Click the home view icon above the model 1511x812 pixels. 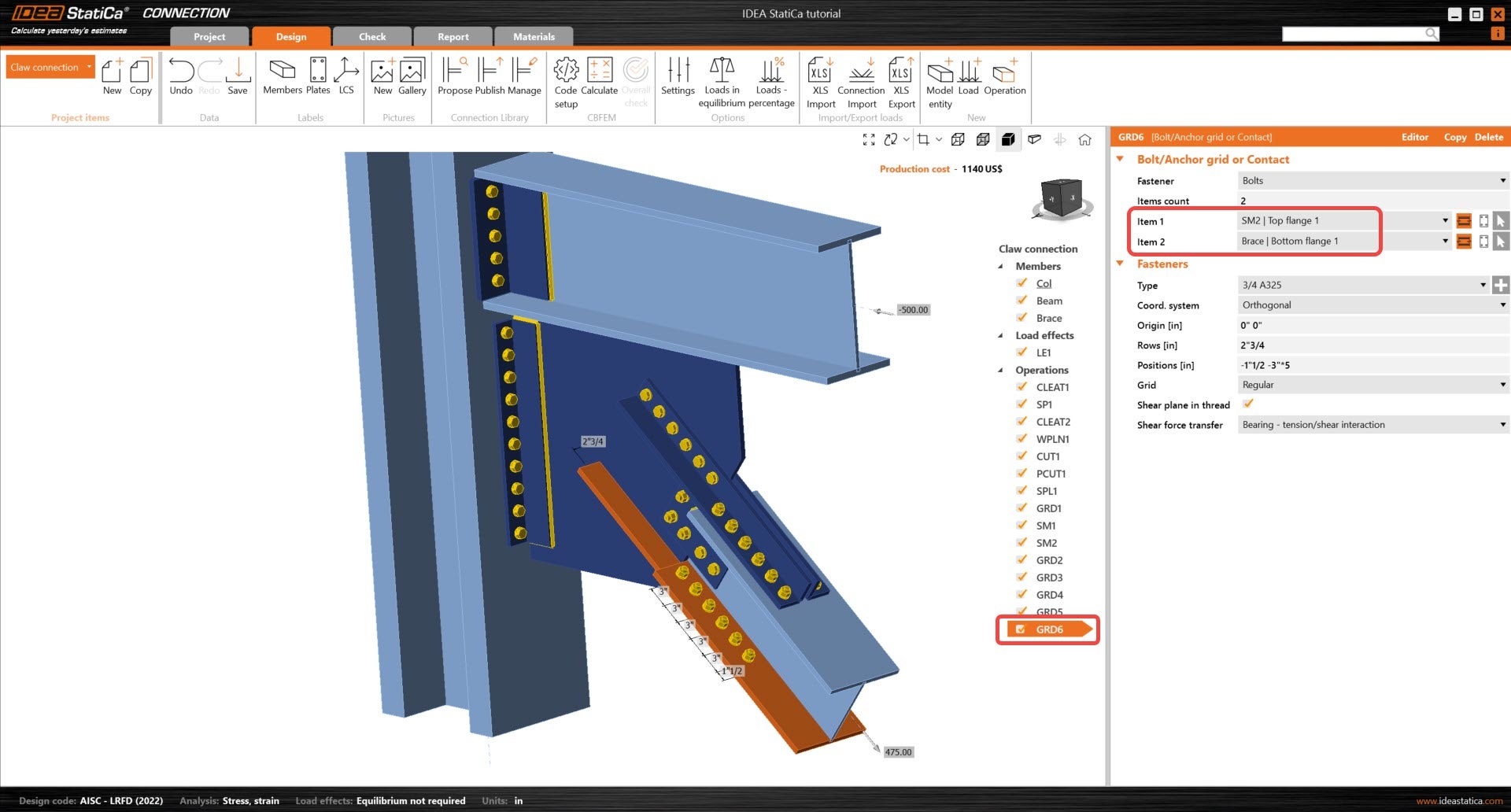(x=1085, y=139)
